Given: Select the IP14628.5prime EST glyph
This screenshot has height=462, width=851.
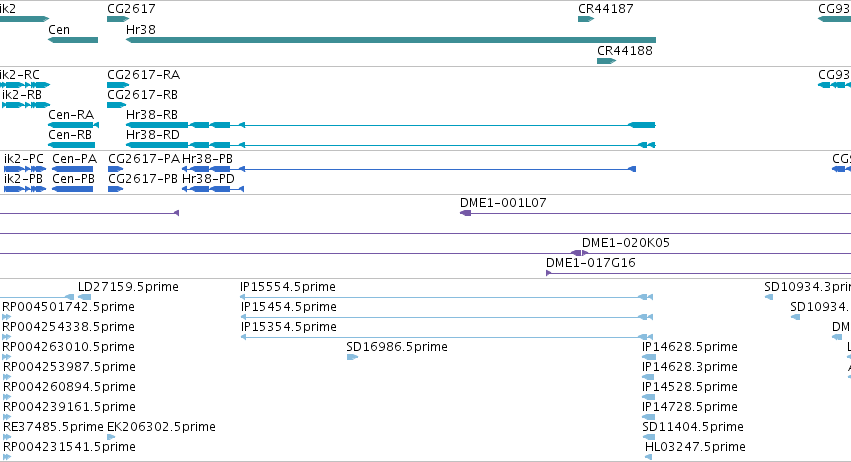Looking at the screenshot, I should tap(649, 357).
